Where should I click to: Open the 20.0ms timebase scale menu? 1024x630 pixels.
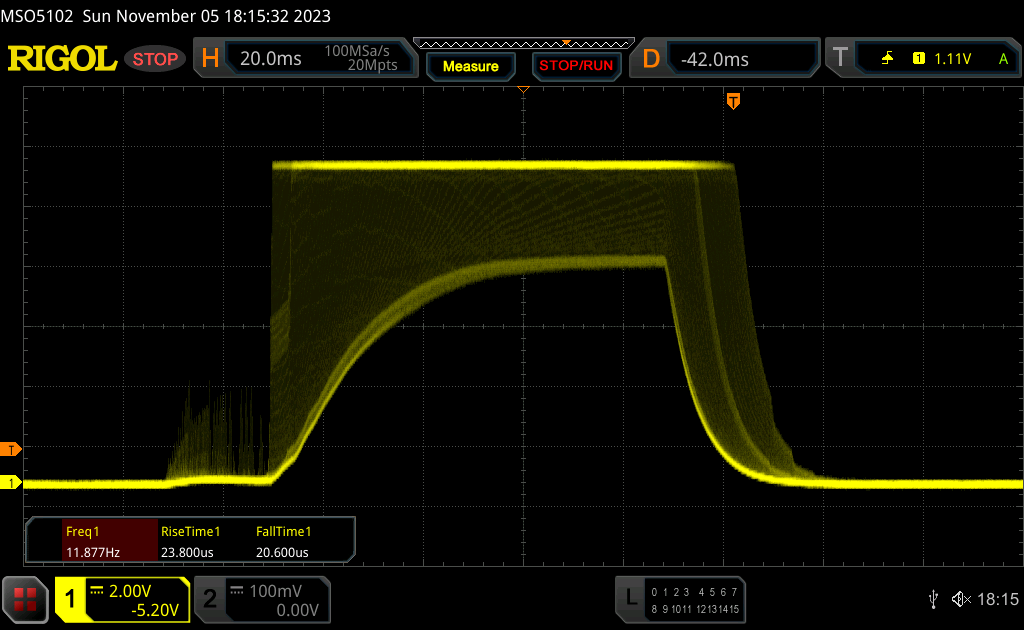point(271,59)
